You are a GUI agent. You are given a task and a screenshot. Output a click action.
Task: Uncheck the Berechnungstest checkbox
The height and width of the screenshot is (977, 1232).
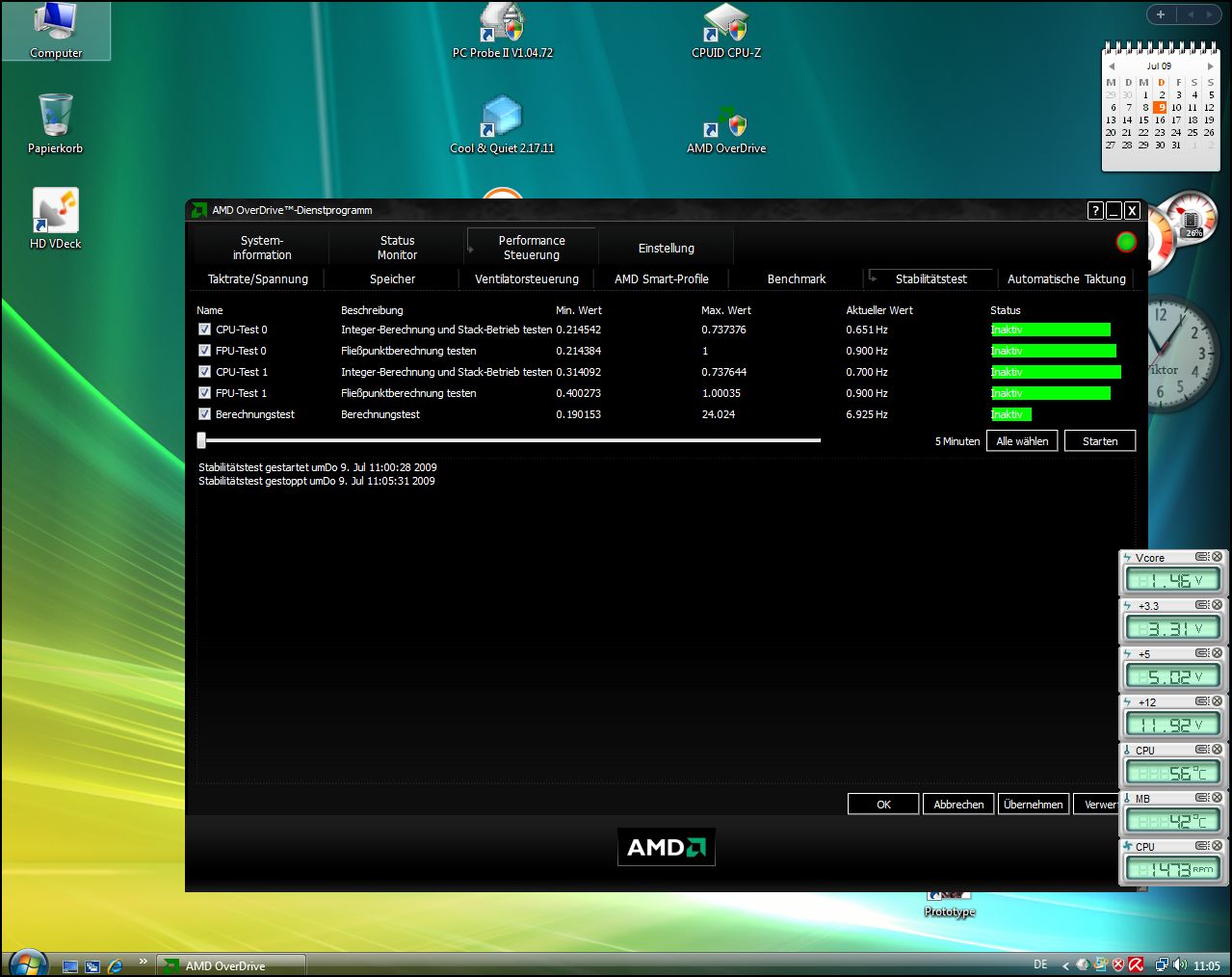pyautogui.click(x=204, y=414)
